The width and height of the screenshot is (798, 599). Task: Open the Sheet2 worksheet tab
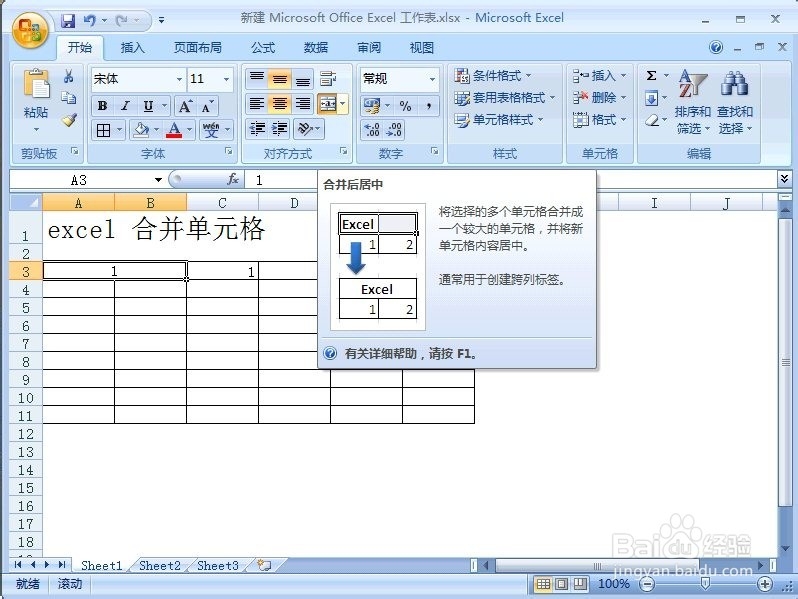(160, 565)
